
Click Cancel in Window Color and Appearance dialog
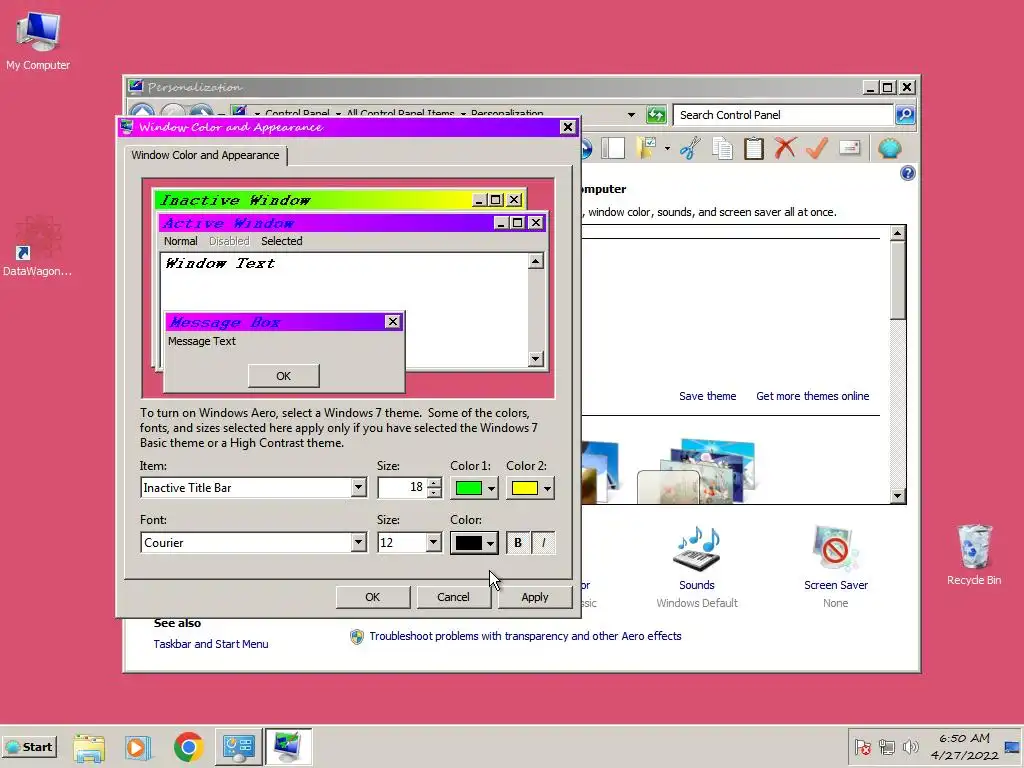pos(453,597)
